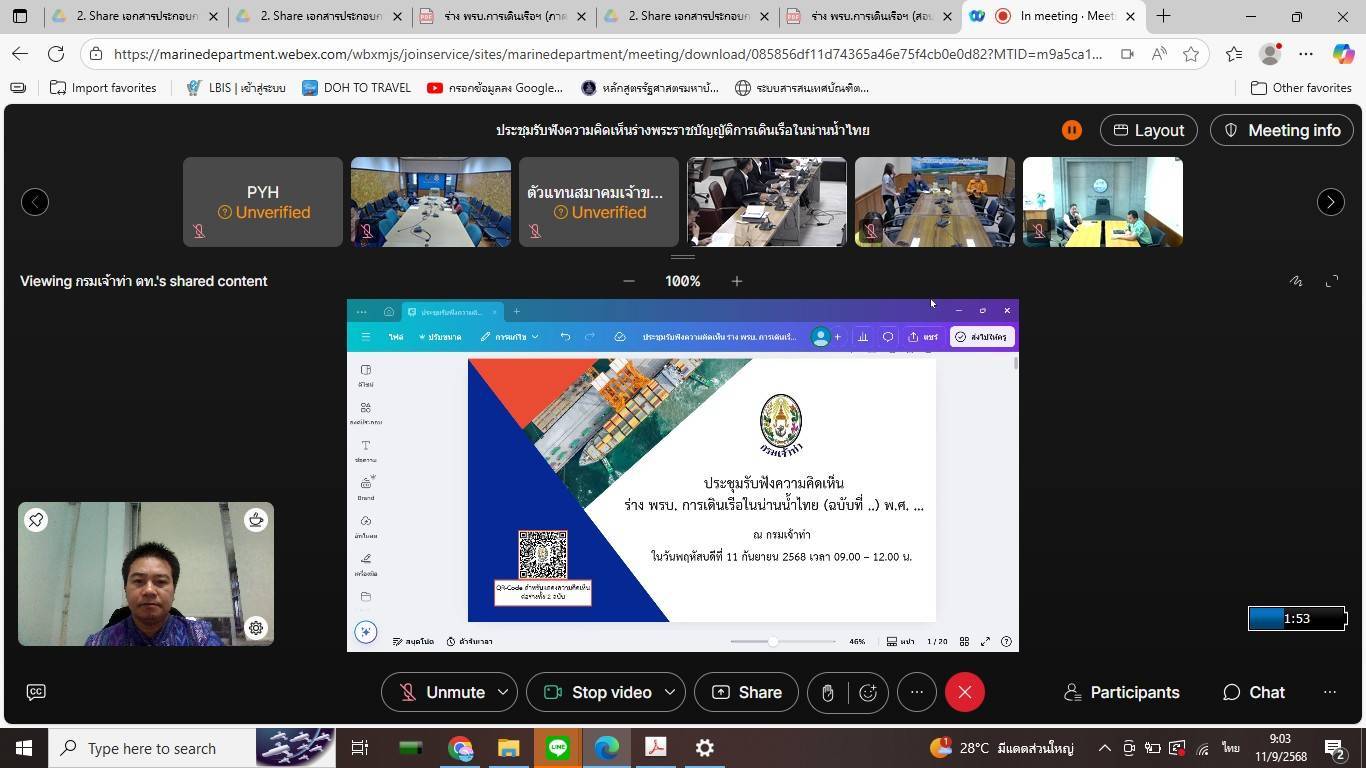This screenshot has width=1366, height=768.
Task: Show Meeting info details
Action: click(x=1282, y=130)
